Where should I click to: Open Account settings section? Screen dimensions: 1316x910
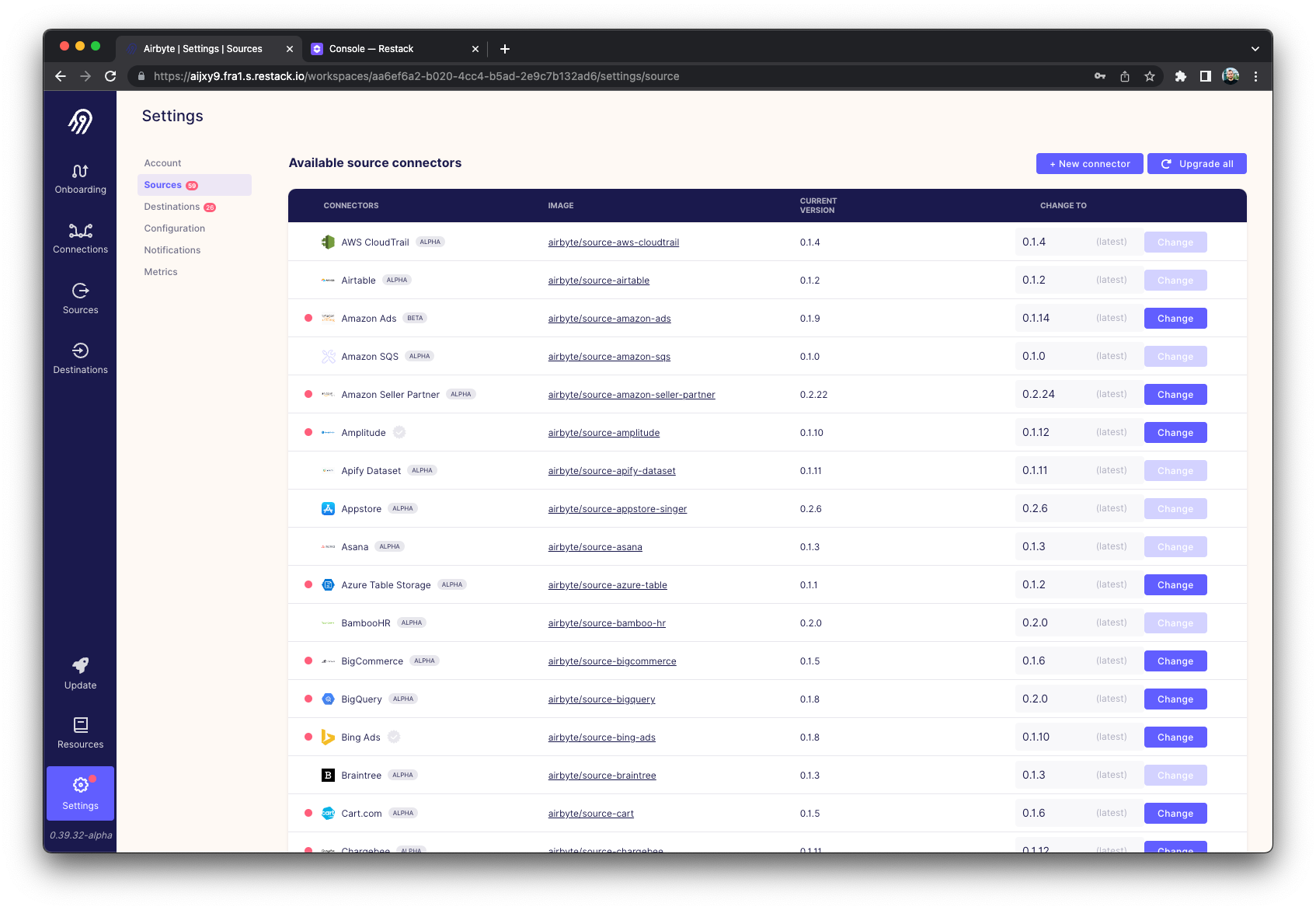tap(162, 163)
